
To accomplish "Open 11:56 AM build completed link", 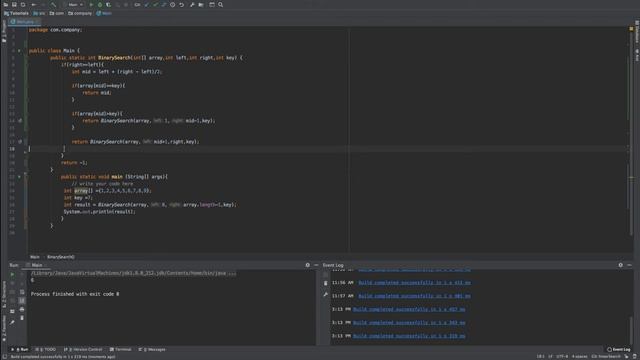I will point(414,282).
